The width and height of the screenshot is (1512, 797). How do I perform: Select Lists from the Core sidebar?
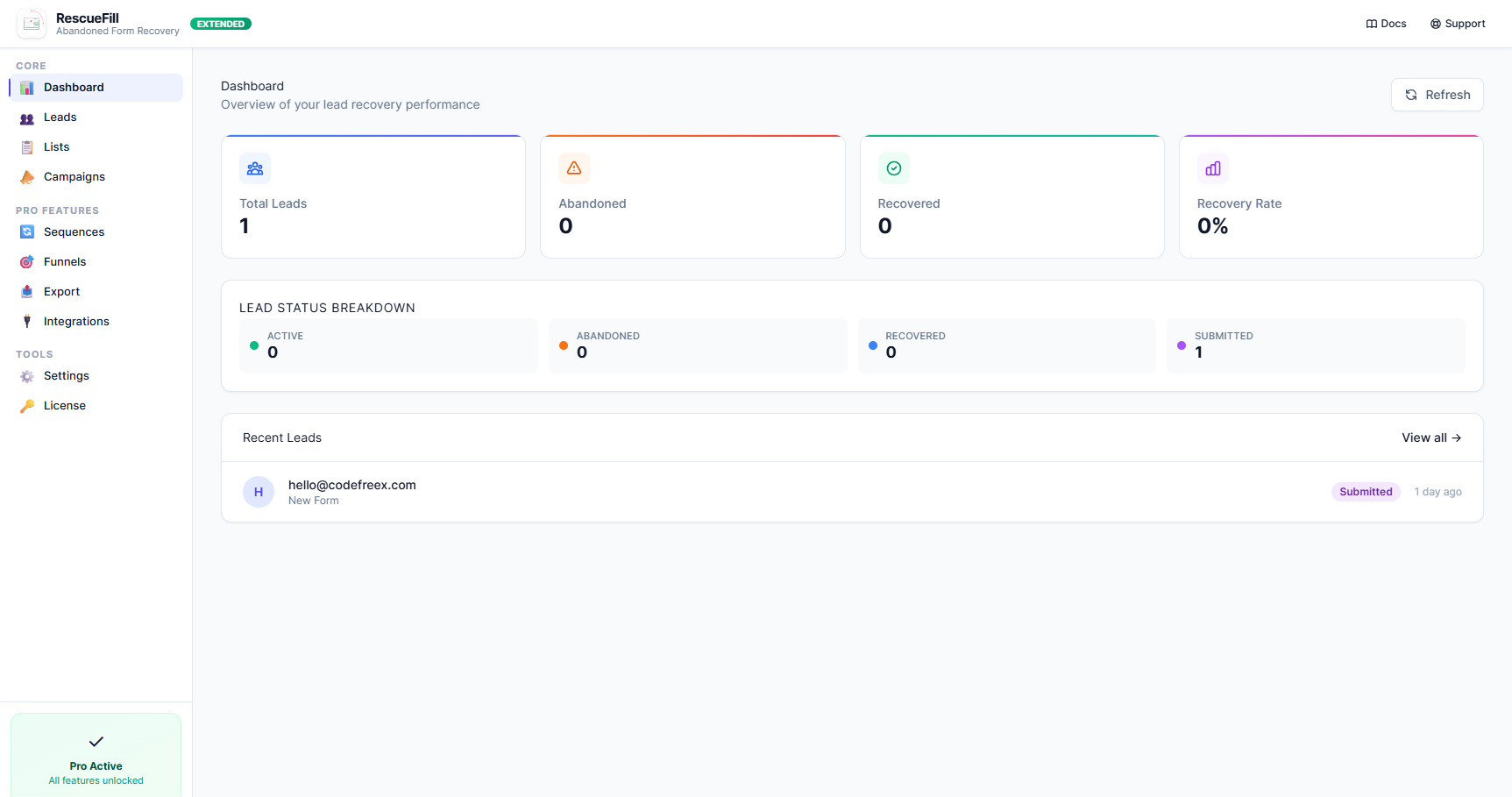pyautogui.click(x=56, y=146)
